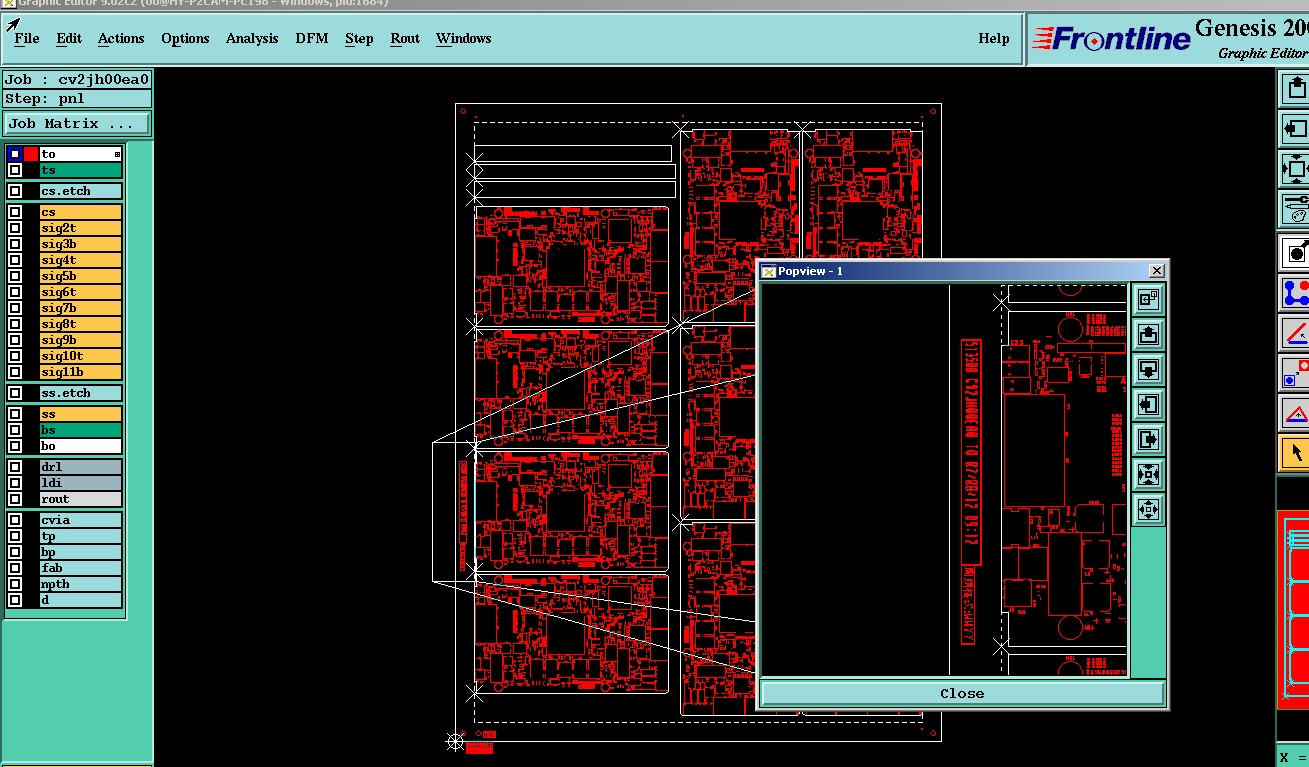Select layer name fab
Viewport: 1309px width, 767px height.
click(x=81, y=568)
